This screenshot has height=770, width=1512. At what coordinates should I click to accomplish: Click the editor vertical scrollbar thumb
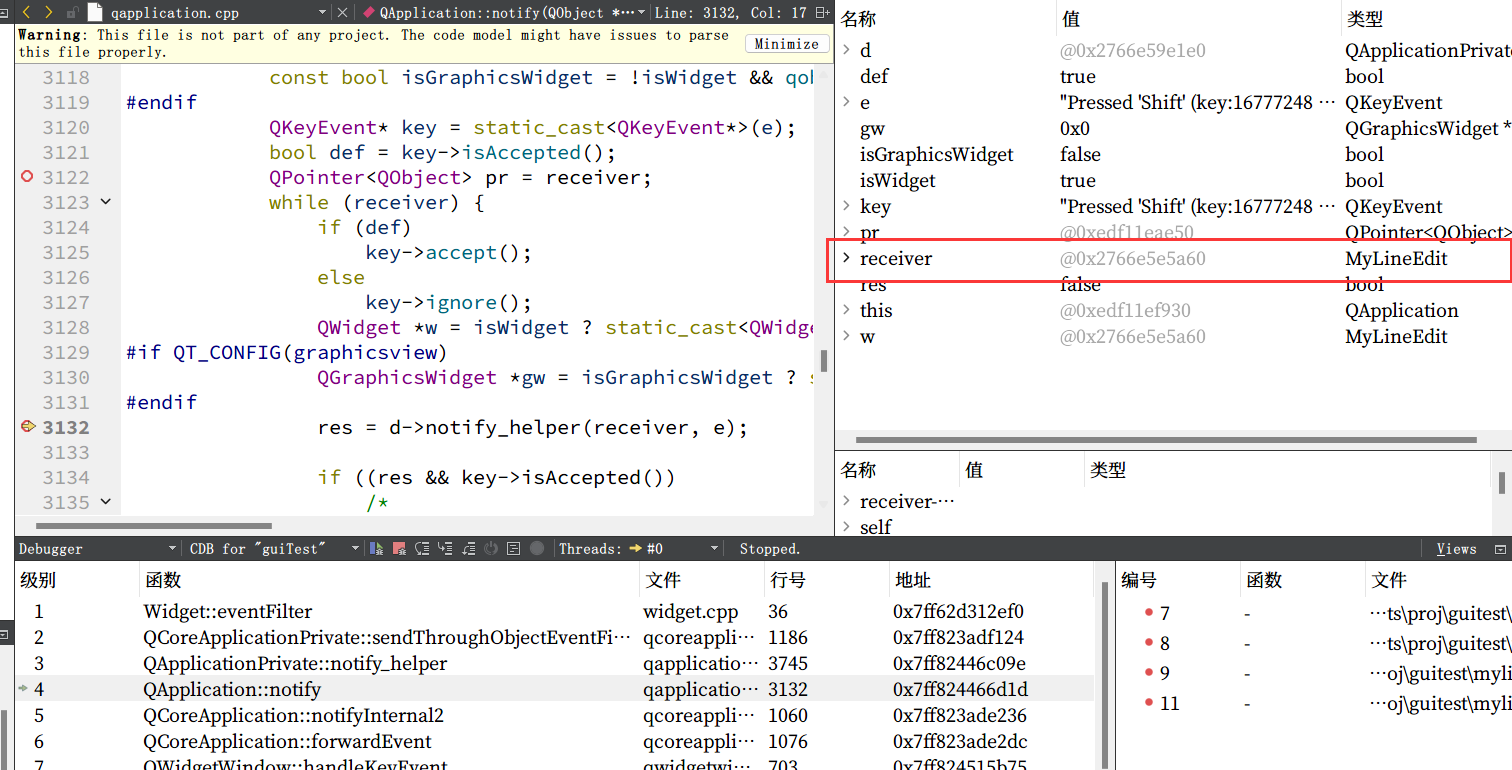(824, 361)
